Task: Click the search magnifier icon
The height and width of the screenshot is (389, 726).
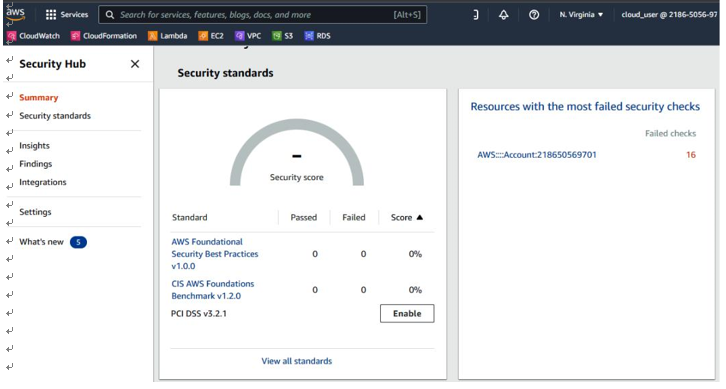Action: coord(110,15)
